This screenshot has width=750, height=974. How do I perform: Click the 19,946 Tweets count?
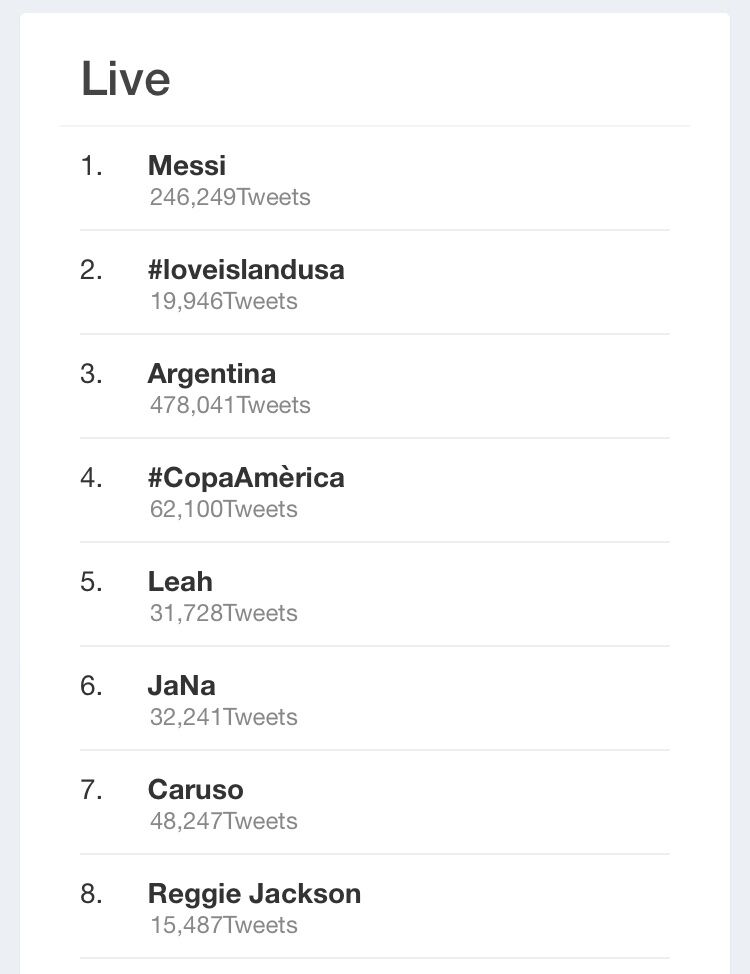click(224, 302)
